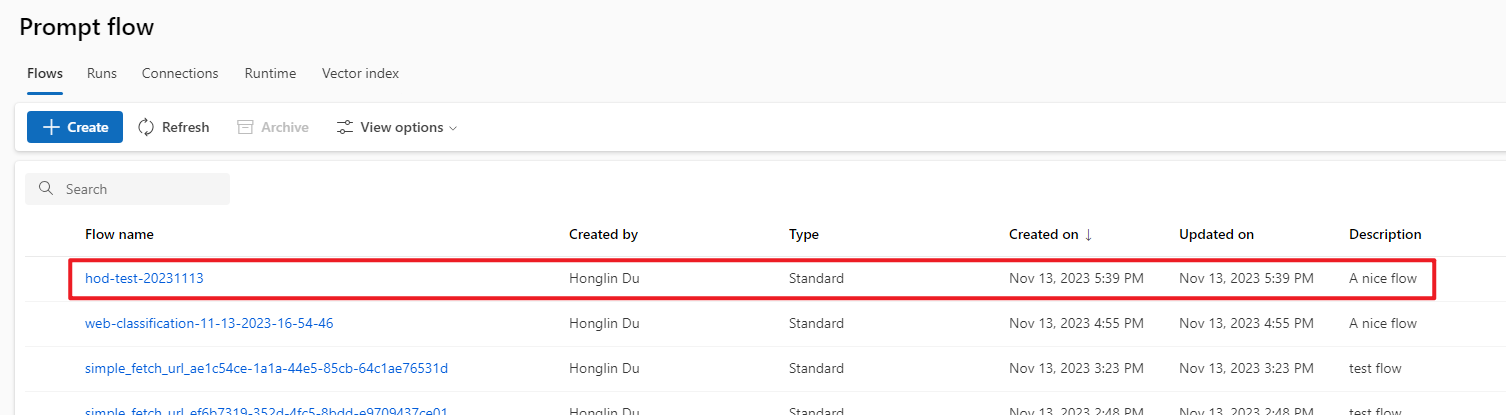Open the Connections tab
The height and width of the screenshot is (415, 1506).
click(x=180, y=73)
